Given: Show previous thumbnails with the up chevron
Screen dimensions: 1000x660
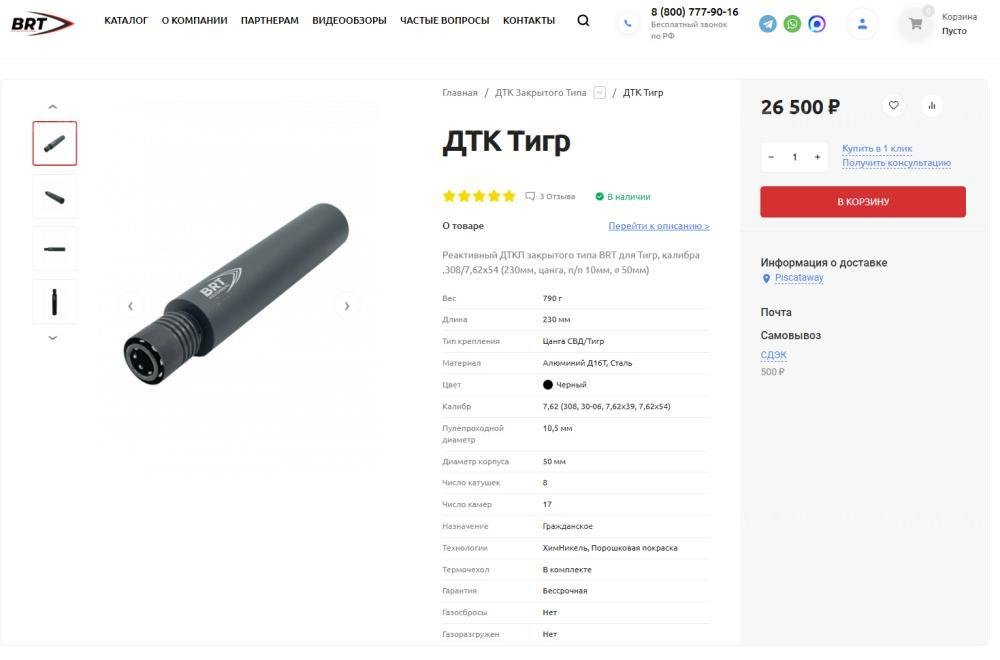Looking at the screenshot, I should click(53, 106).
